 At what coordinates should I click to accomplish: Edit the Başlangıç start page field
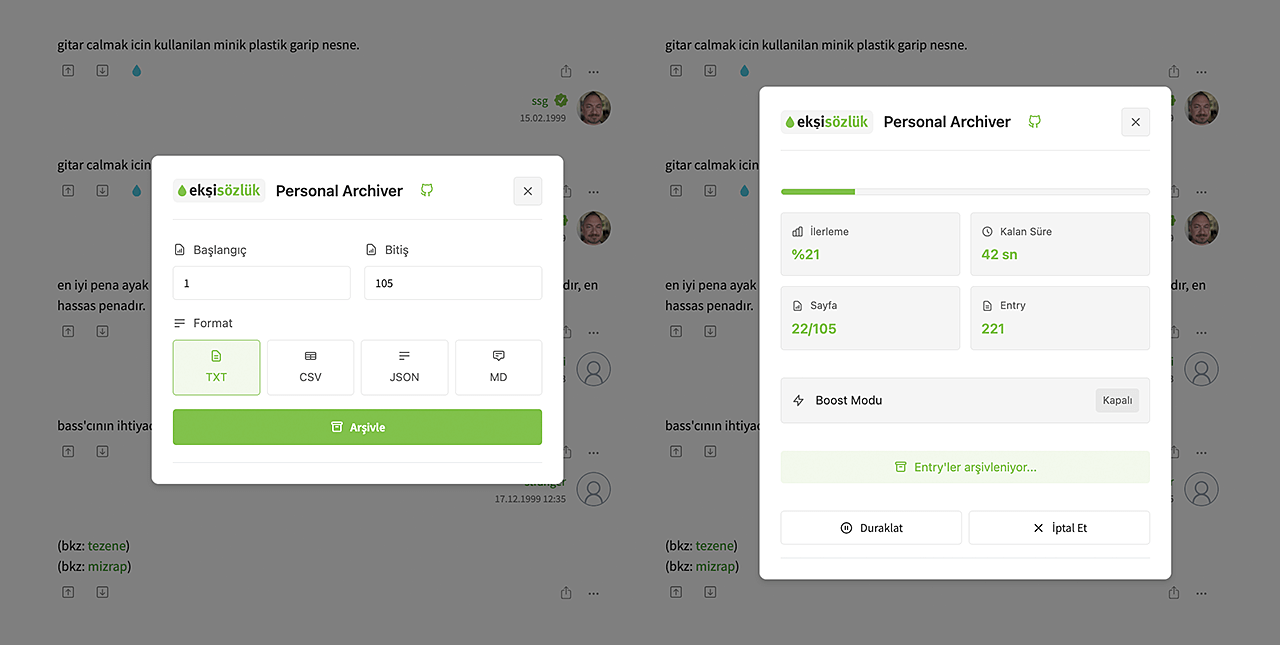[x=262, y=283]
